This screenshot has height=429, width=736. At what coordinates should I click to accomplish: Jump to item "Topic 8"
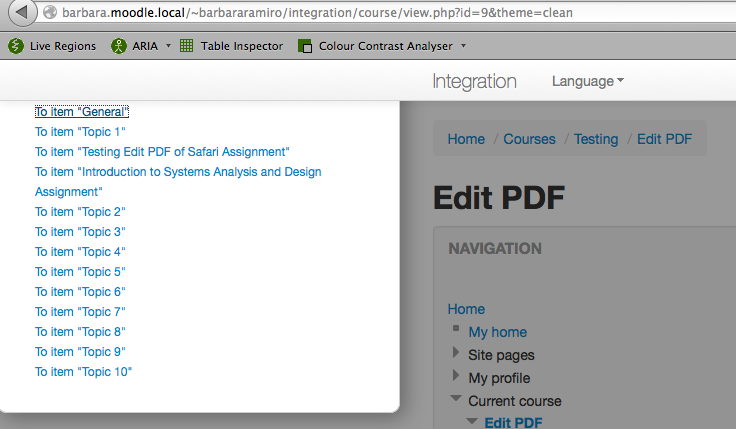tap(80, 332)
